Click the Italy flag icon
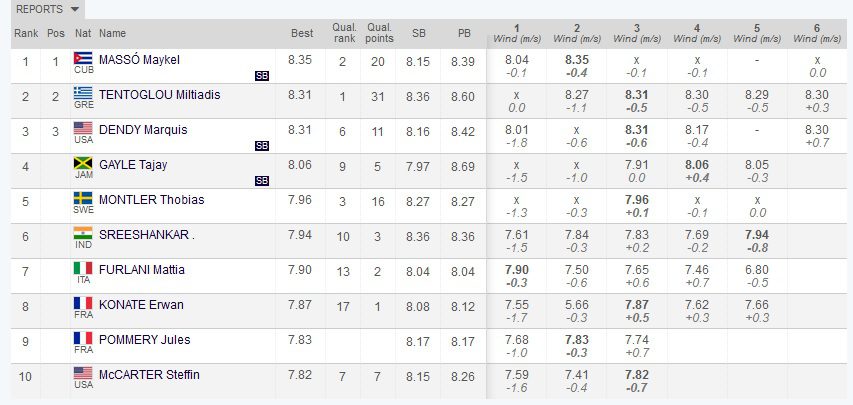Image resolution: width=853 pixels, height=405 pixels. 83,268
